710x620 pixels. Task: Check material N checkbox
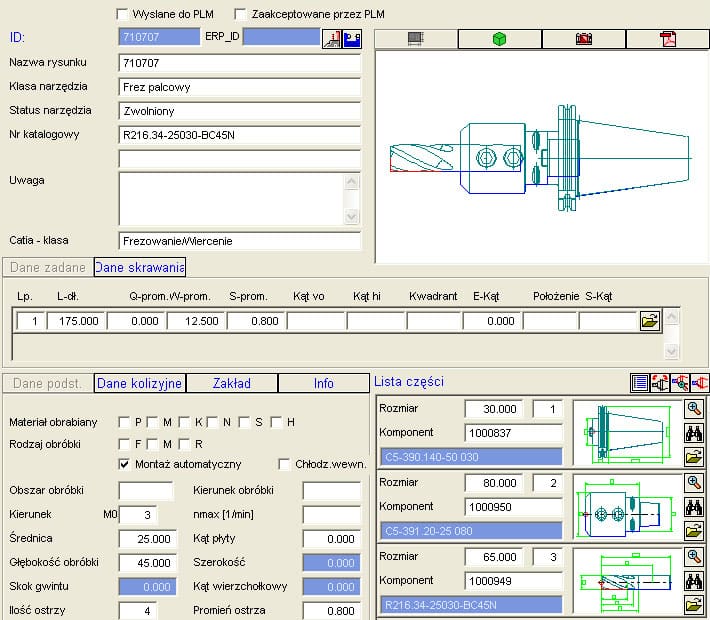212,422
